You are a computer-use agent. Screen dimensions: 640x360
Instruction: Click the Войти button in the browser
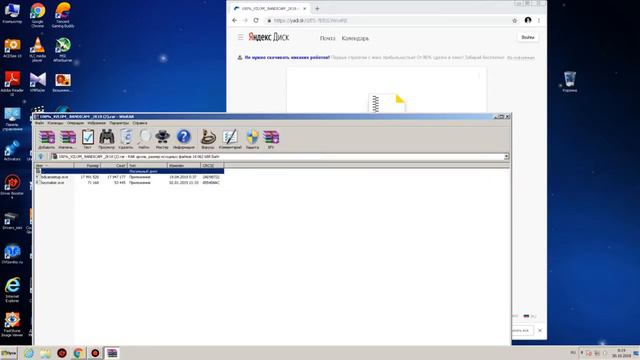click(528, 37)
